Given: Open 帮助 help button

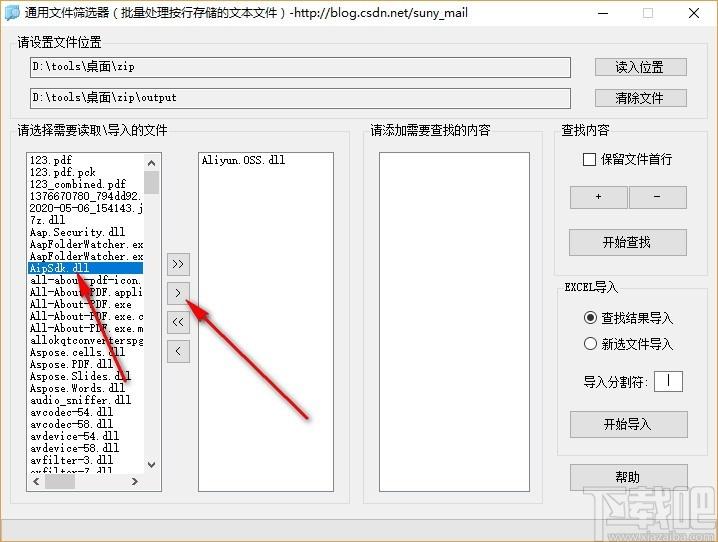Looking at the screenshot, I should 628,477.
